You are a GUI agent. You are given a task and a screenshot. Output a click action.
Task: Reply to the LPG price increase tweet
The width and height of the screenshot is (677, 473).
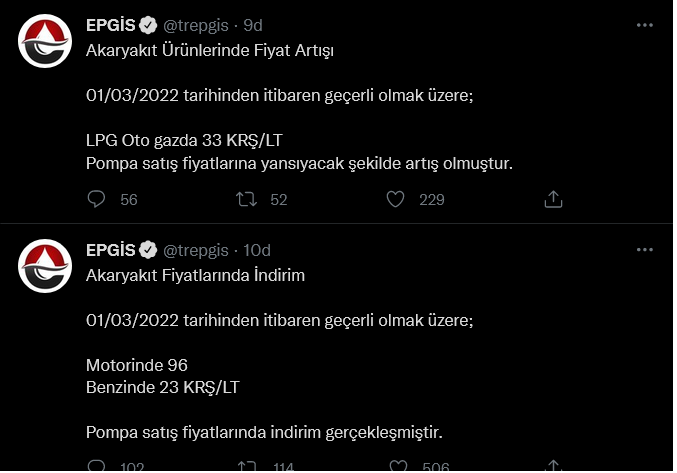(97, 200)
